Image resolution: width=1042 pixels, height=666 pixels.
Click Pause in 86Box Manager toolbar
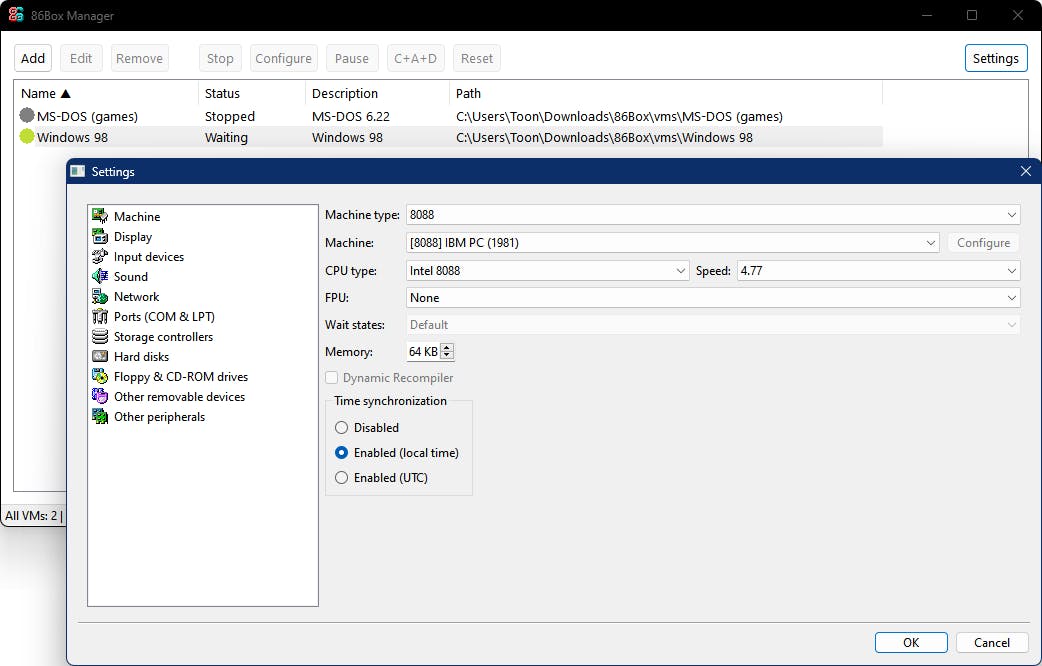[352, 58]
